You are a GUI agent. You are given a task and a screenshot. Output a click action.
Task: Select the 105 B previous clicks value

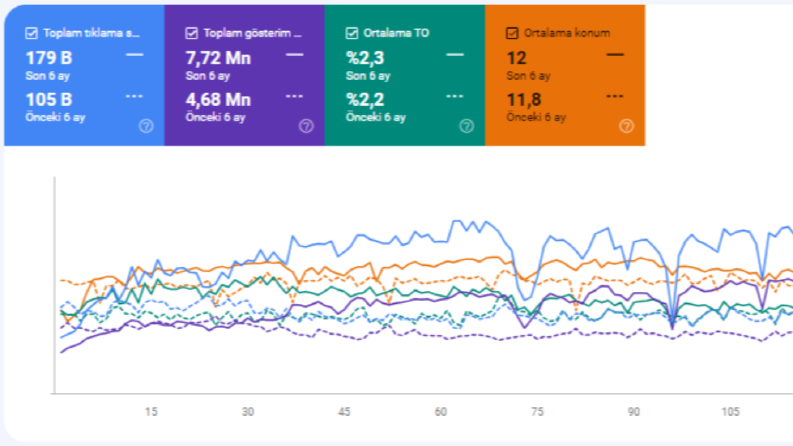[49, 100]
